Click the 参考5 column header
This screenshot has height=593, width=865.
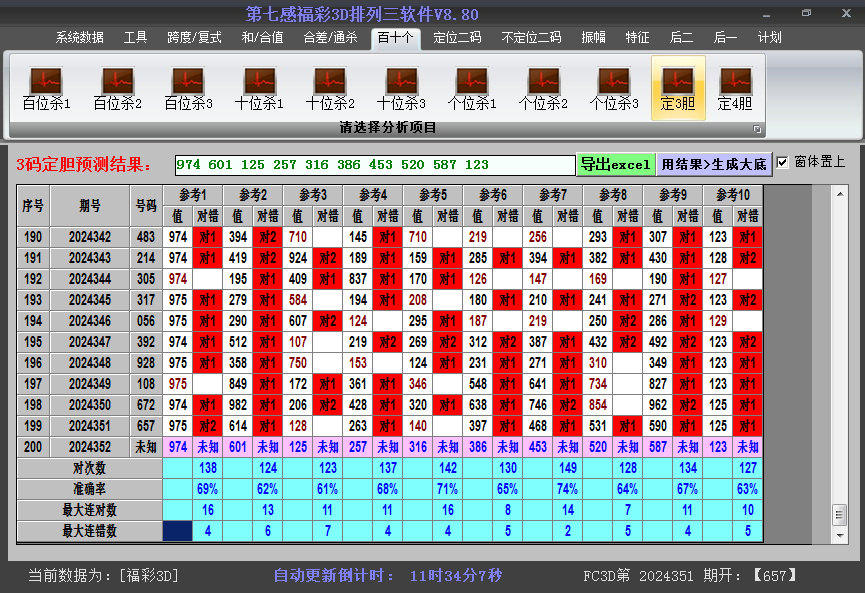point(433,195)
